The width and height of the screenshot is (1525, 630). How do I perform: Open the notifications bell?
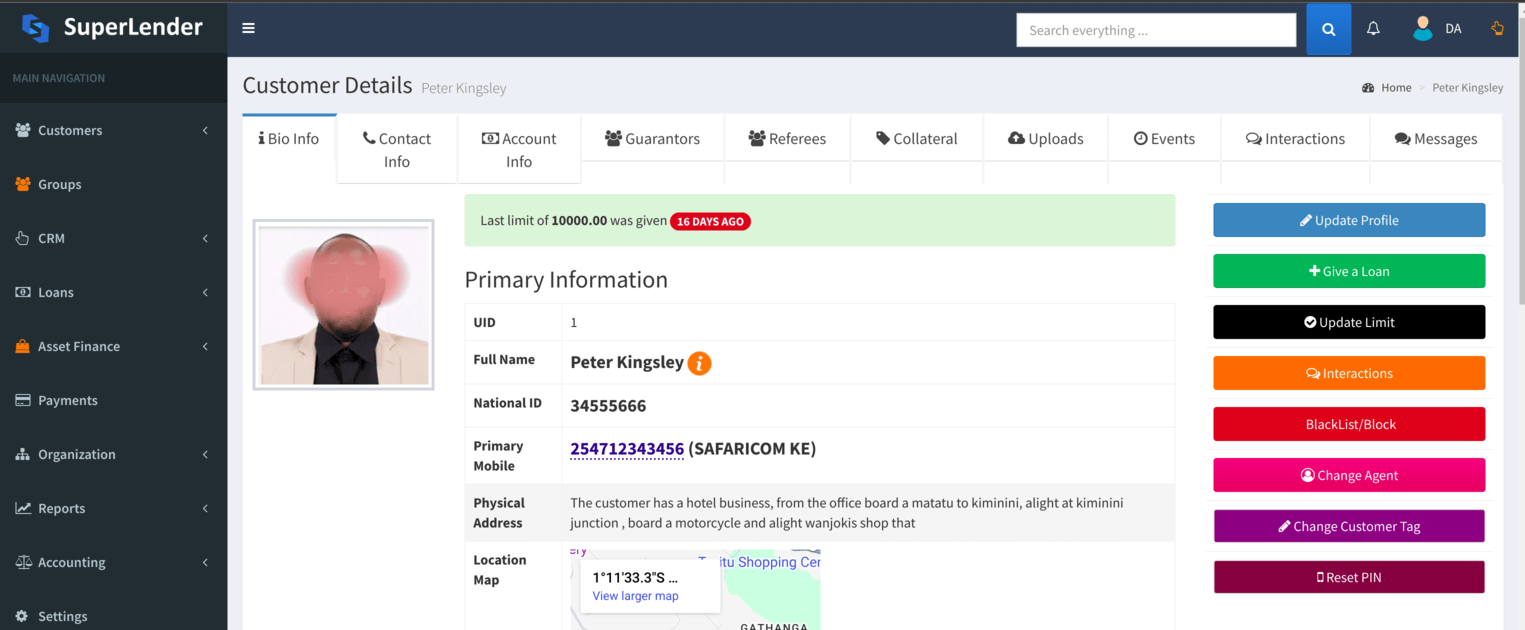(x=1373, y=29)
